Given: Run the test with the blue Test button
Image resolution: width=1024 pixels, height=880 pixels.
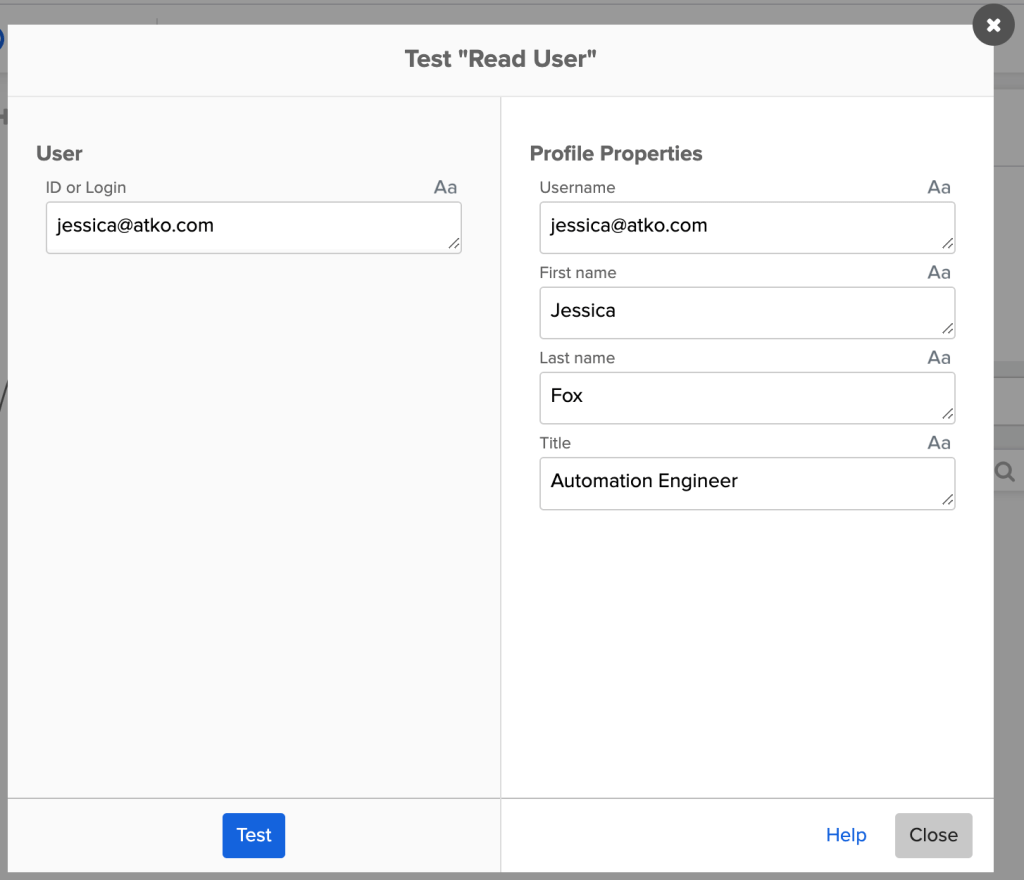Looking at the screenshot, I should 254,835.
